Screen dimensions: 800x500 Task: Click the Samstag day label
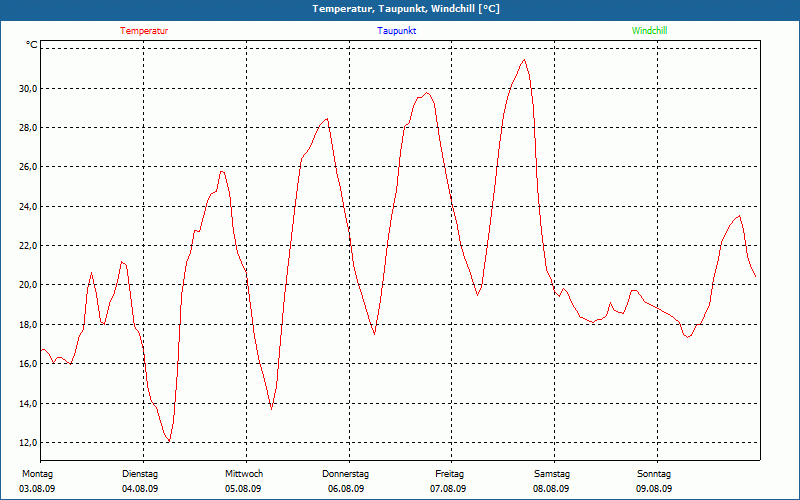pos(552,474)
